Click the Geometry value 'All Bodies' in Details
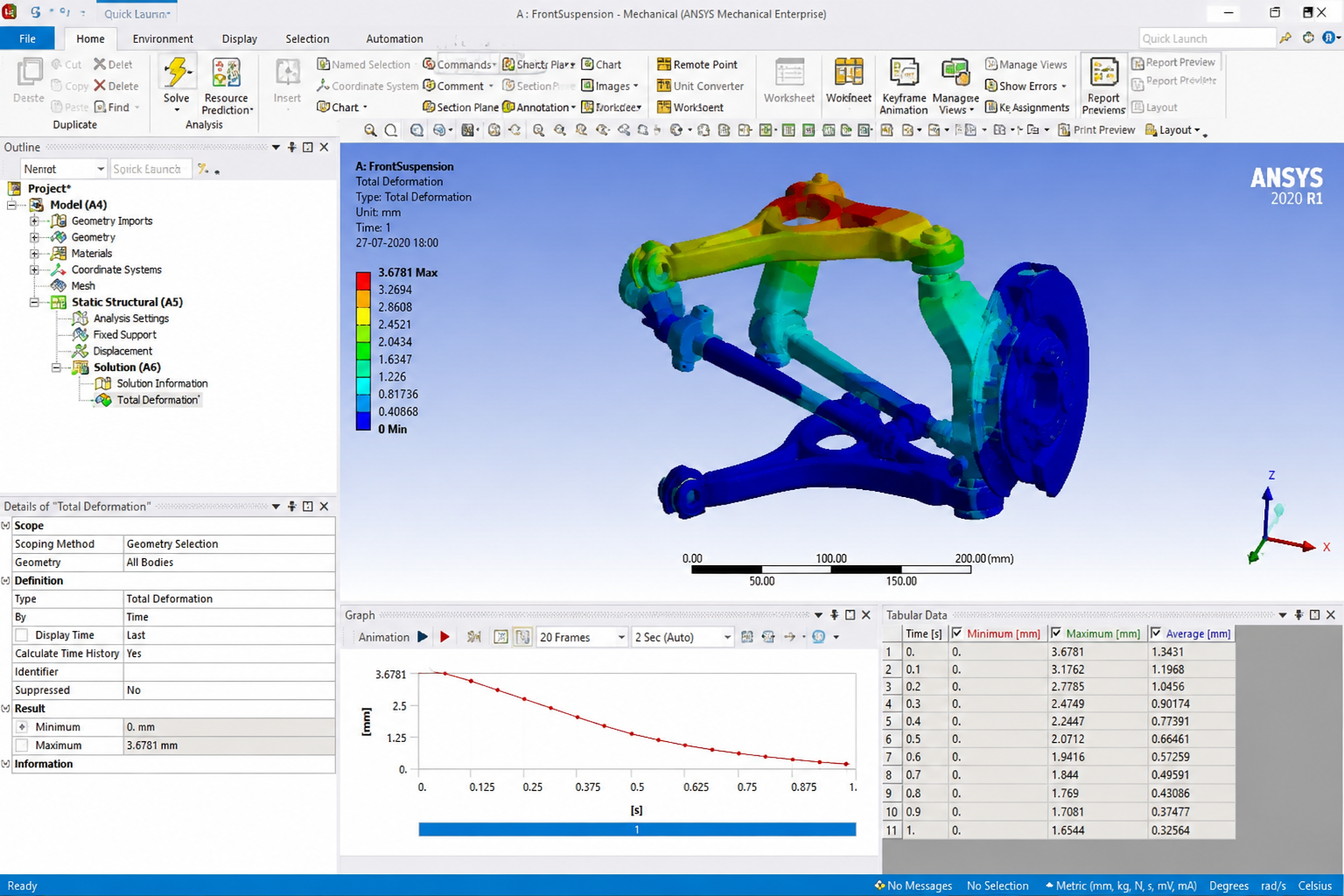This screenshot has height=896, width=1344. pos(229,563)
